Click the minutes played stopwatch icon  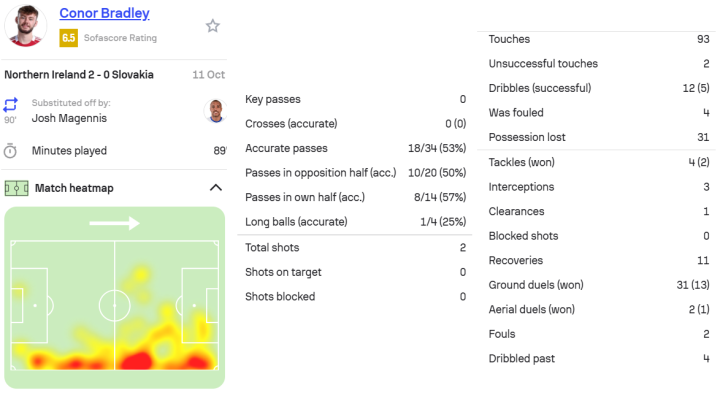(x=10, y=151)
